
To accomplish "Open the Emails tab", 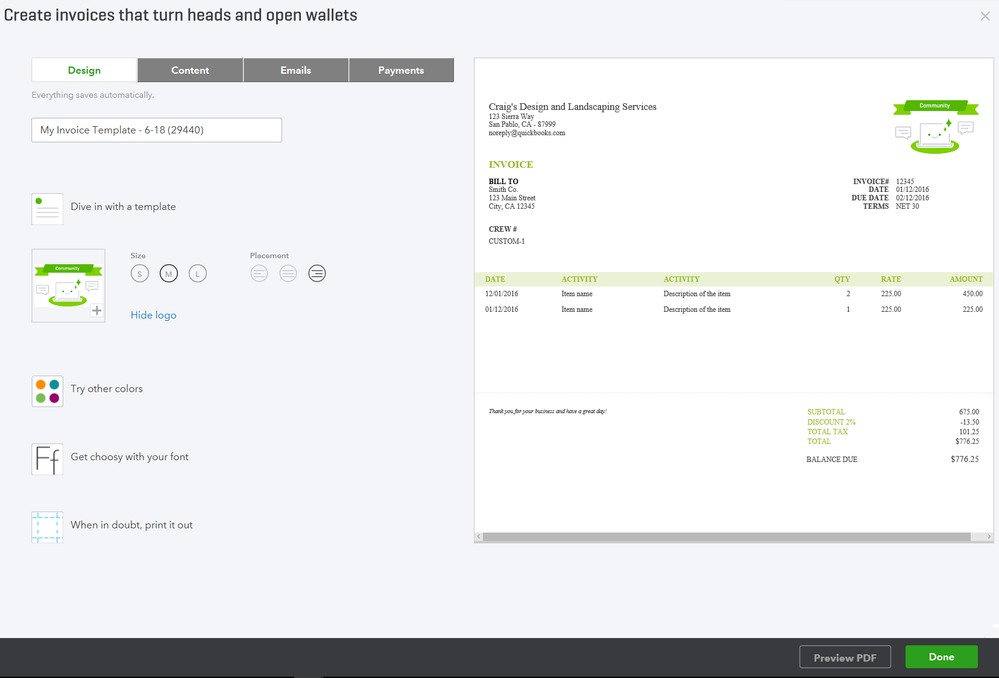I will (296, 70).
